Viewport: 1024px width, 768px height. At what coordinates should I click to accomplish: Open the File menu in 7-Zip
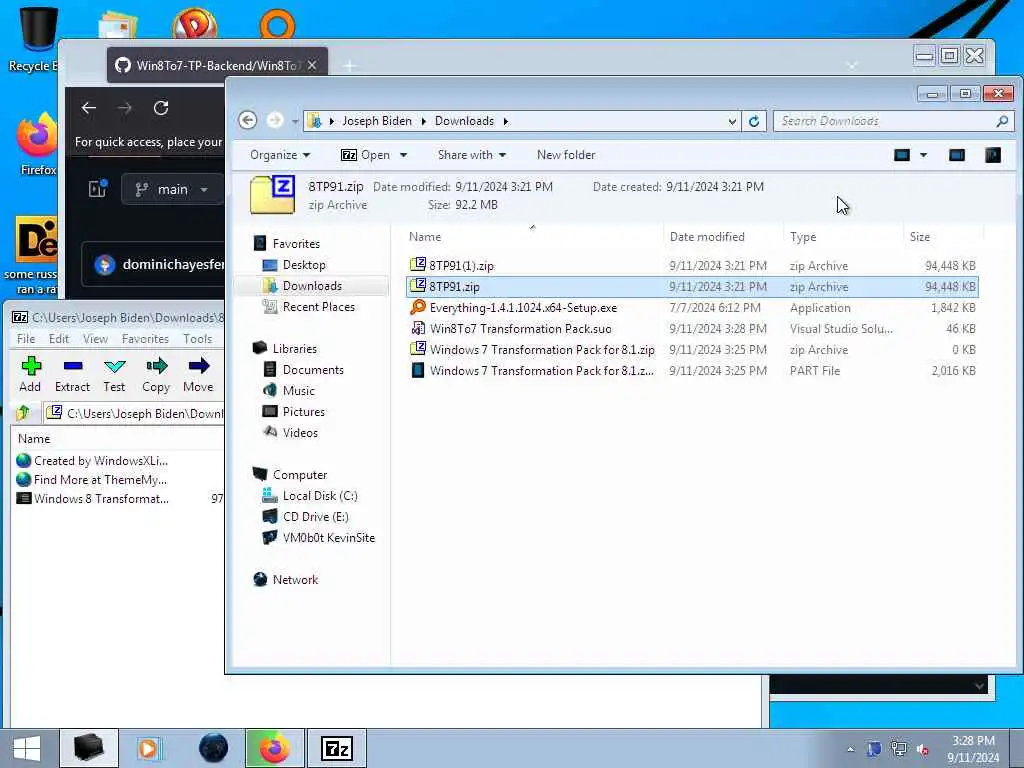pos(26,338)
